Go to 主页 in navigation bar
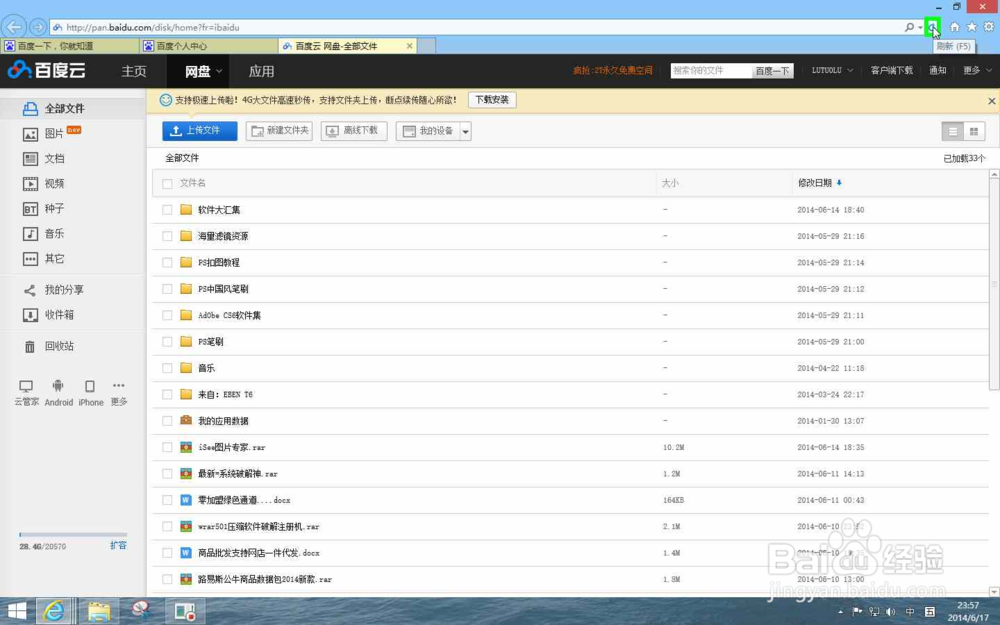The image size is (1000, 625). (134, 71)
